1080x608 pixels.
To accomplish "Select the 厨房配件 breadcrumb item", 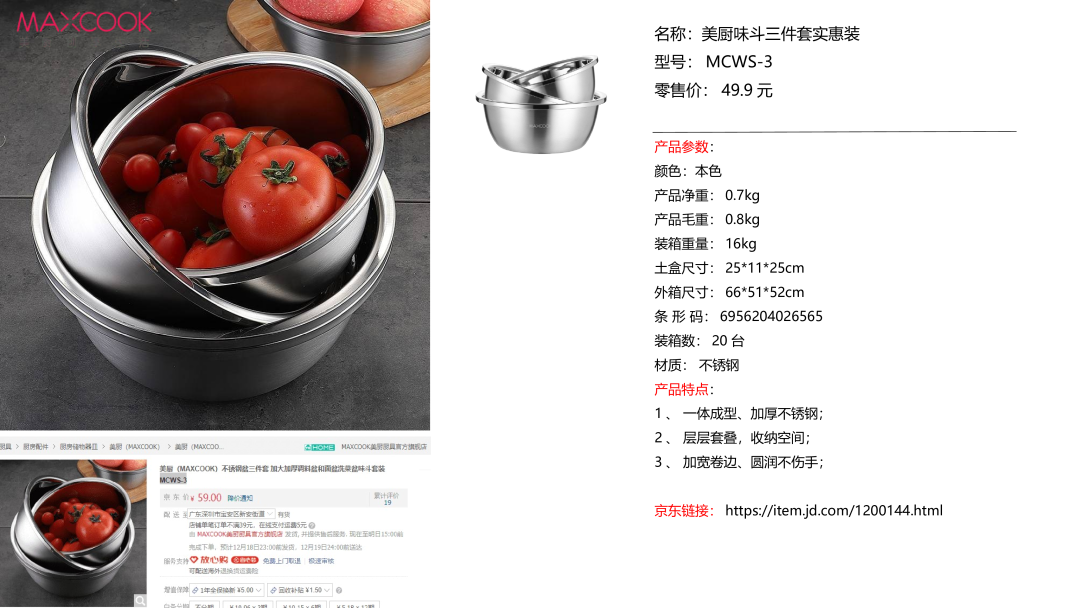I will [36, 447].
